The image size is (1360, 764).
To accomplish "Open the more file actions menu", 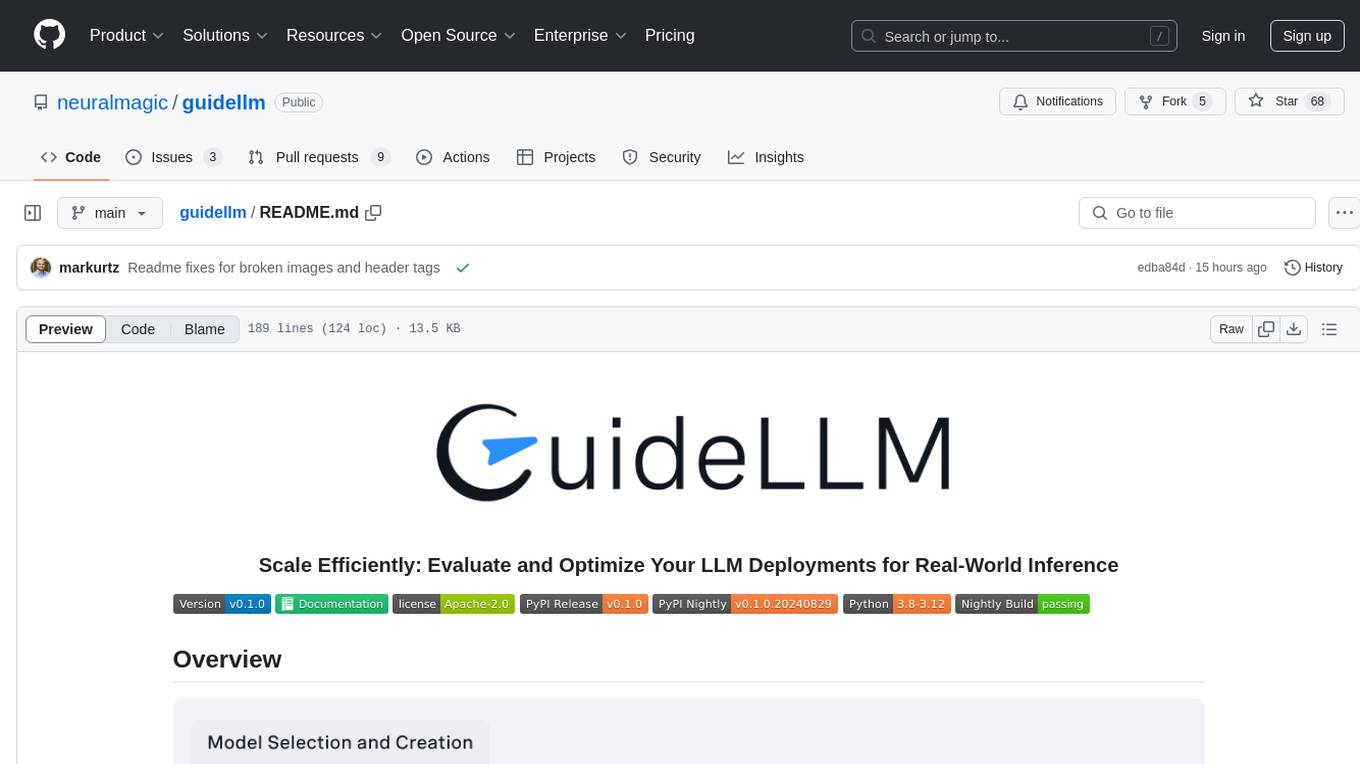I will (x=1344, y=213).
